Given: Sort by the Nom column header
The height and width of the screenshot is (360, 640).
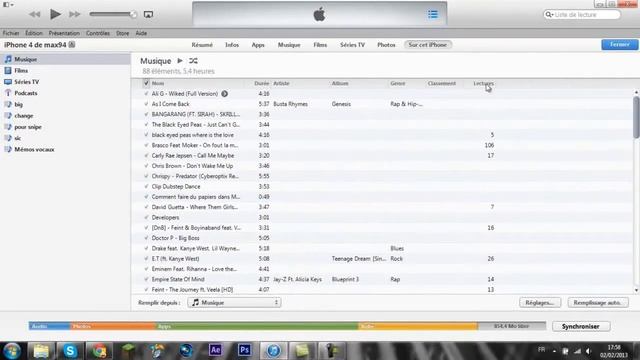Looking at the screenshot, I should tap(158, 83).
